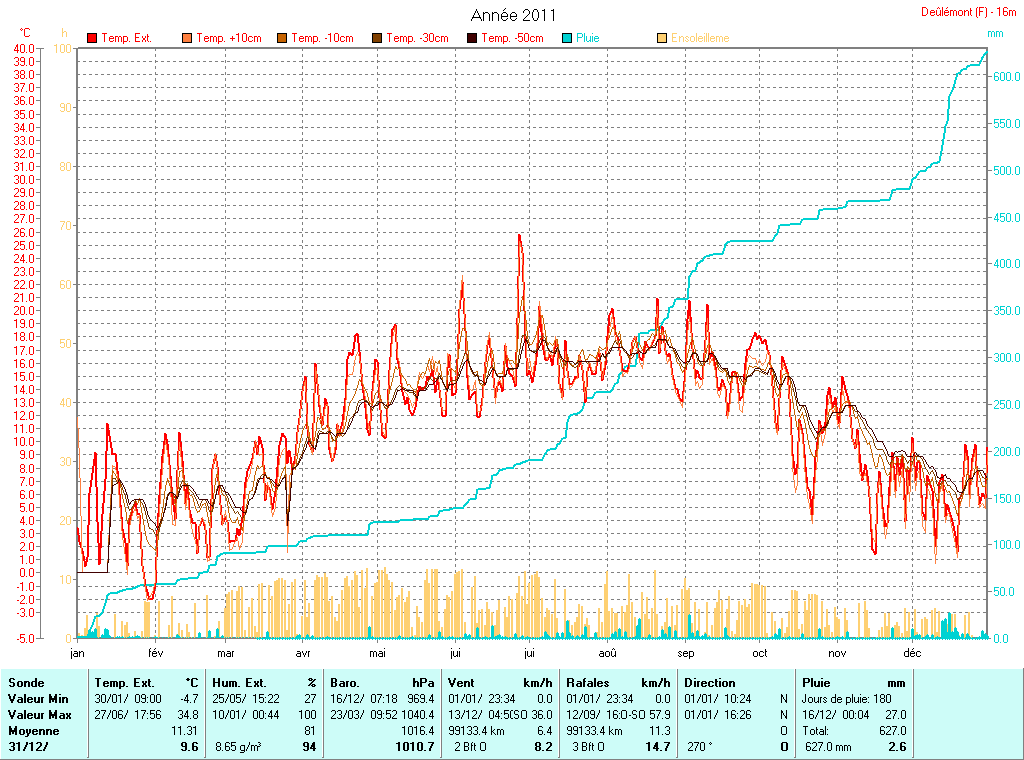Screen dimensions: 1024x760
Task: Select the 'juil' month marker after 'jui'
Action: pos(529,653)
